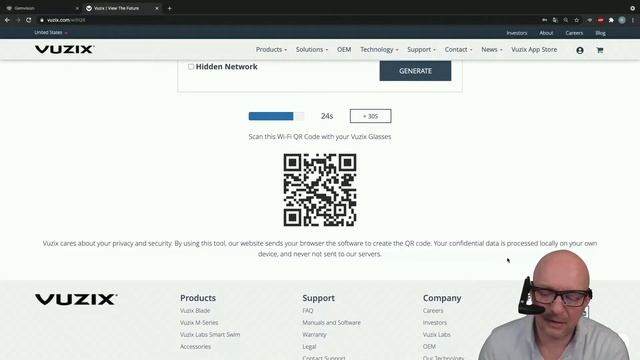Open the Legal footer link
640x360 pixels.
point(309,347)
